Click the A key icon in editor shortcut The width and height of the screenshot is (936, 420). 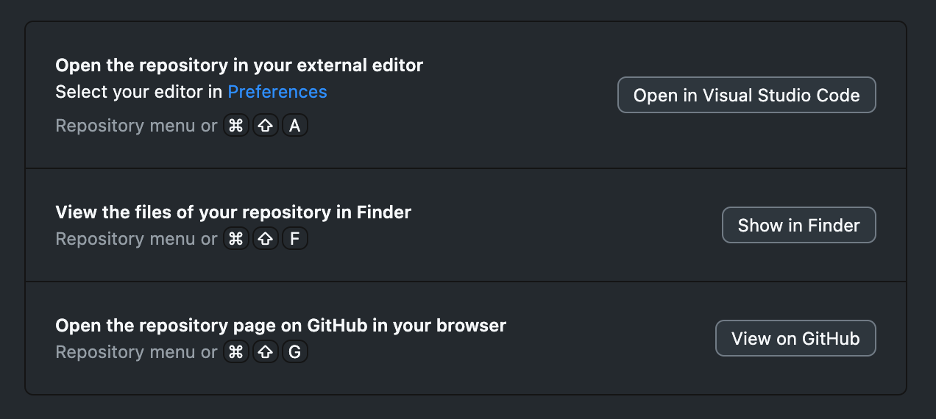point(294,126)
